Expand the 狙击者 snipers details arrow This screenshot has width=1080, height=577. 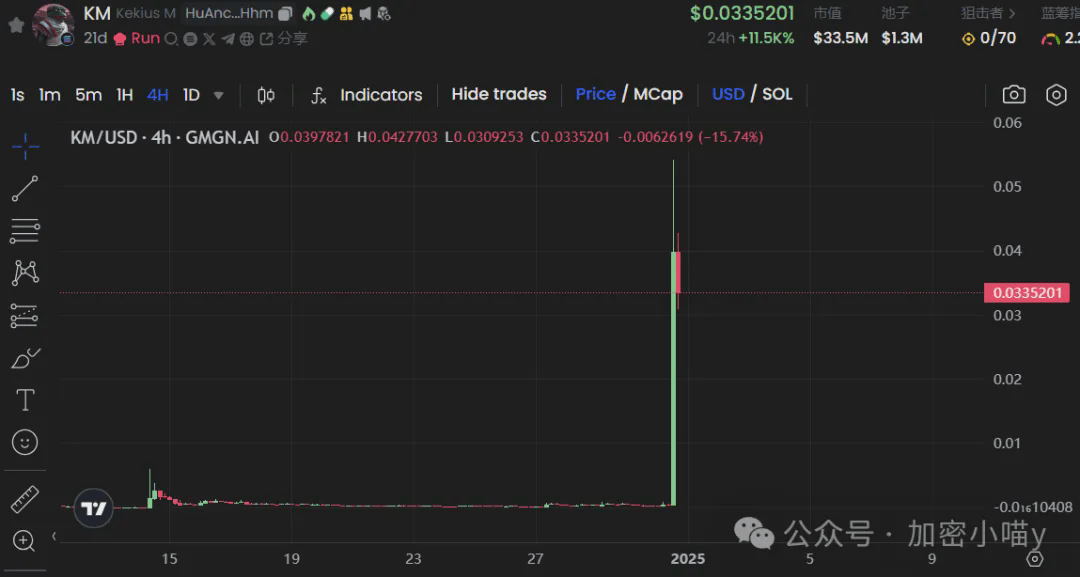pos(1012,13)
